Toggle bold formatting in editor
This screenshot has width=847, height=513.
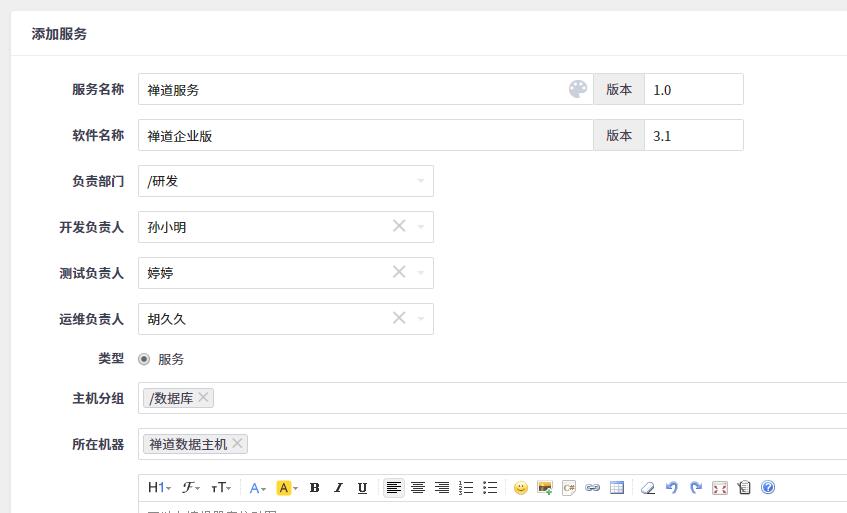314,488
